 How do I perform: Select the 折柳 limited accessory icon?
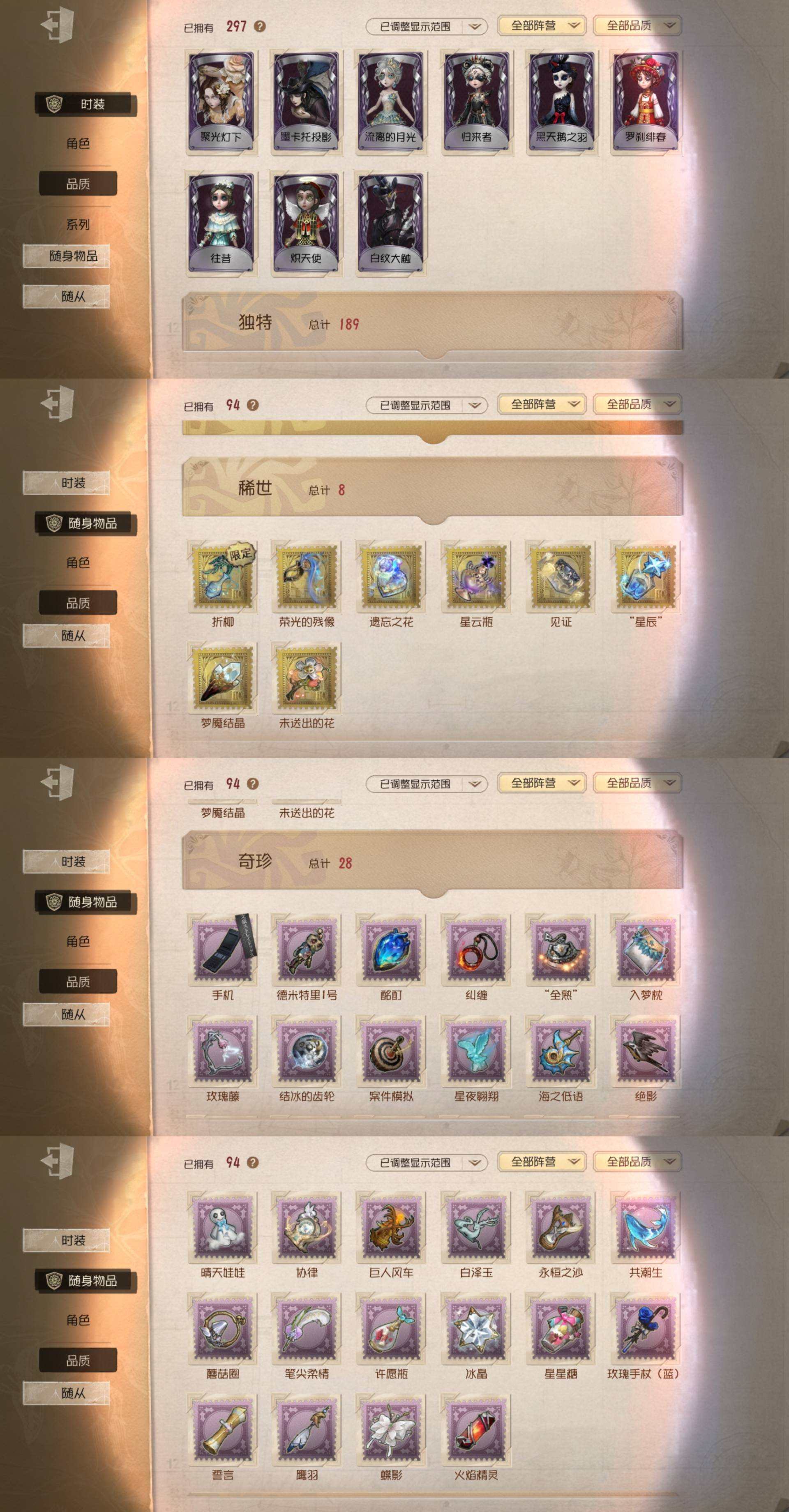point(222,576)
